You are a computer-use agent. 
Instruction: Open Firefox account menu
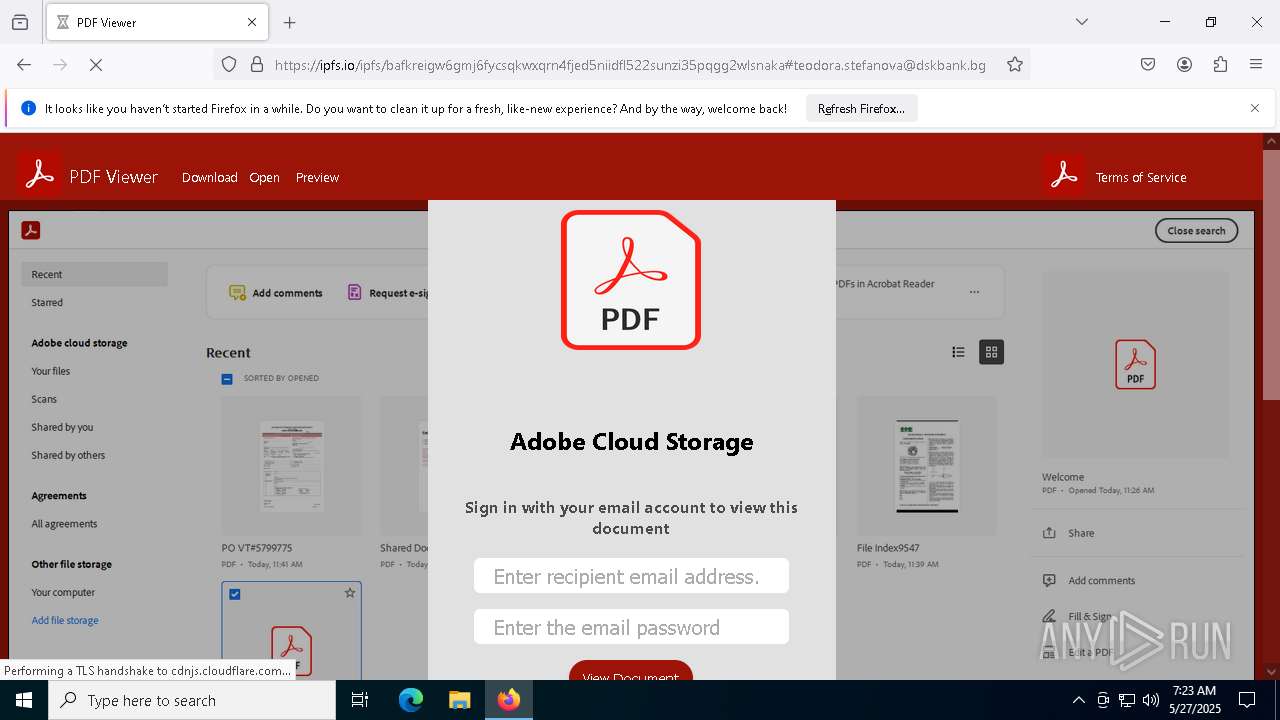(x=1184, y=64)
